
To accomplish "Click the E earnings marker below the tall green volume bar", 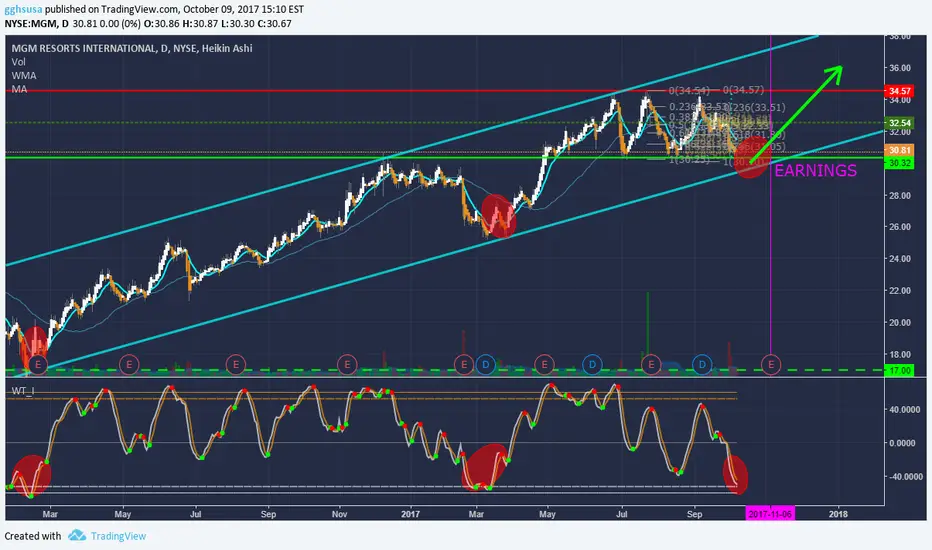I will [651, 364].
